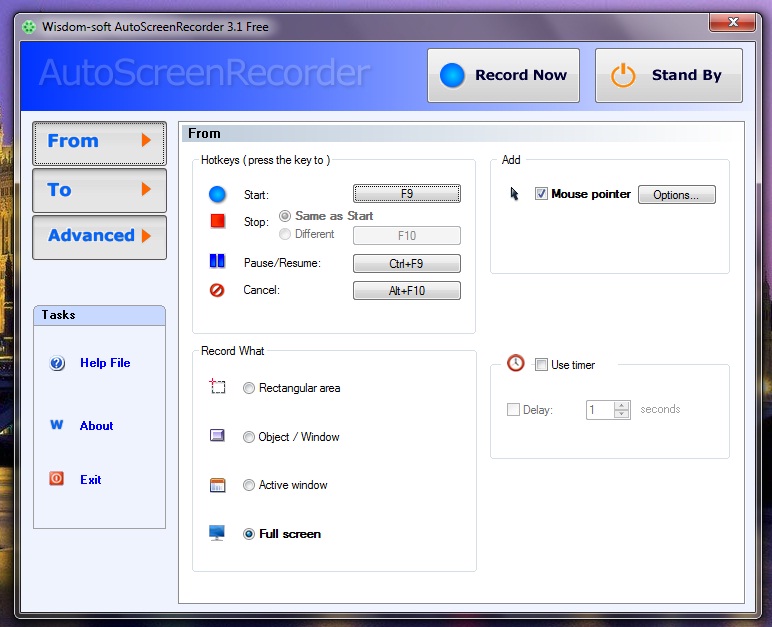Screen dimensions: 772x627
Task: Click the mouse pointer arrow icon
Action: 515,194
